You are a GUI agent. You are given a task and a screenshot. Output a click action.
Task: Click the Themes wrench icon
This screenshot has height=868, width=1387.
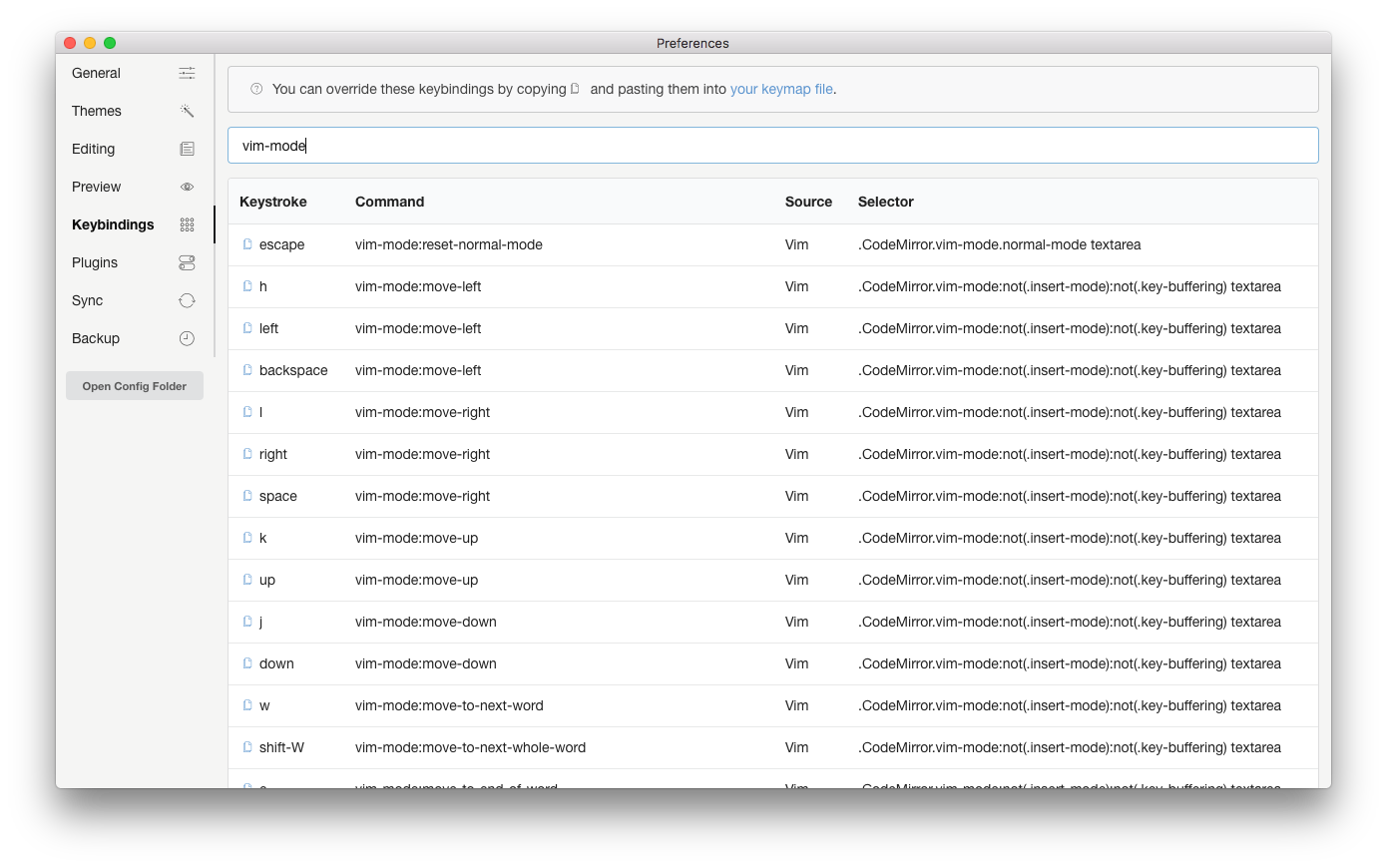click(187, 110)
